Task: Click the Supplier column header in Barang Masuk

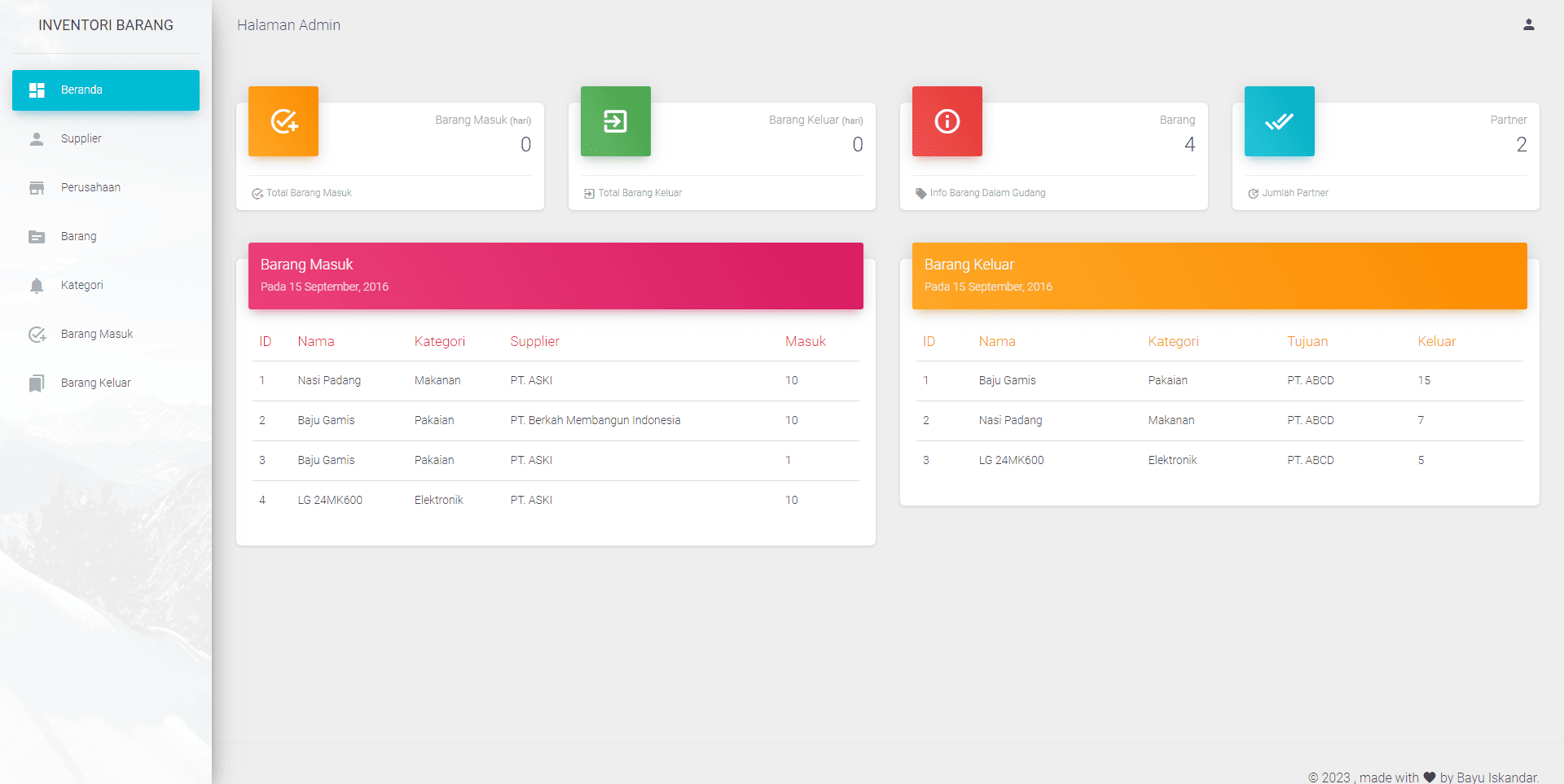Action: [x=535, y=342]
